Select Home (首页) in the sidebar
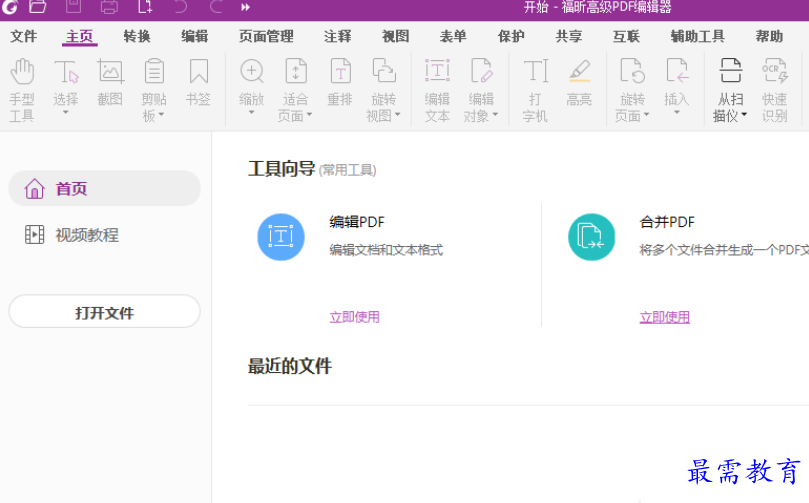 (104, 188)
